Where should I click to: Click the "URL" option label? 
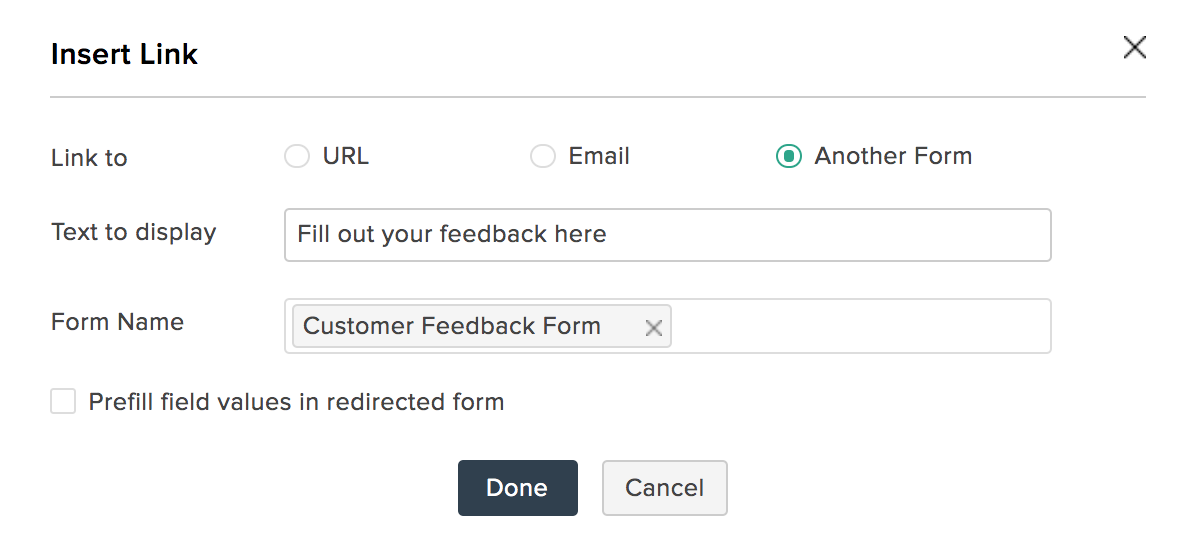345,156
